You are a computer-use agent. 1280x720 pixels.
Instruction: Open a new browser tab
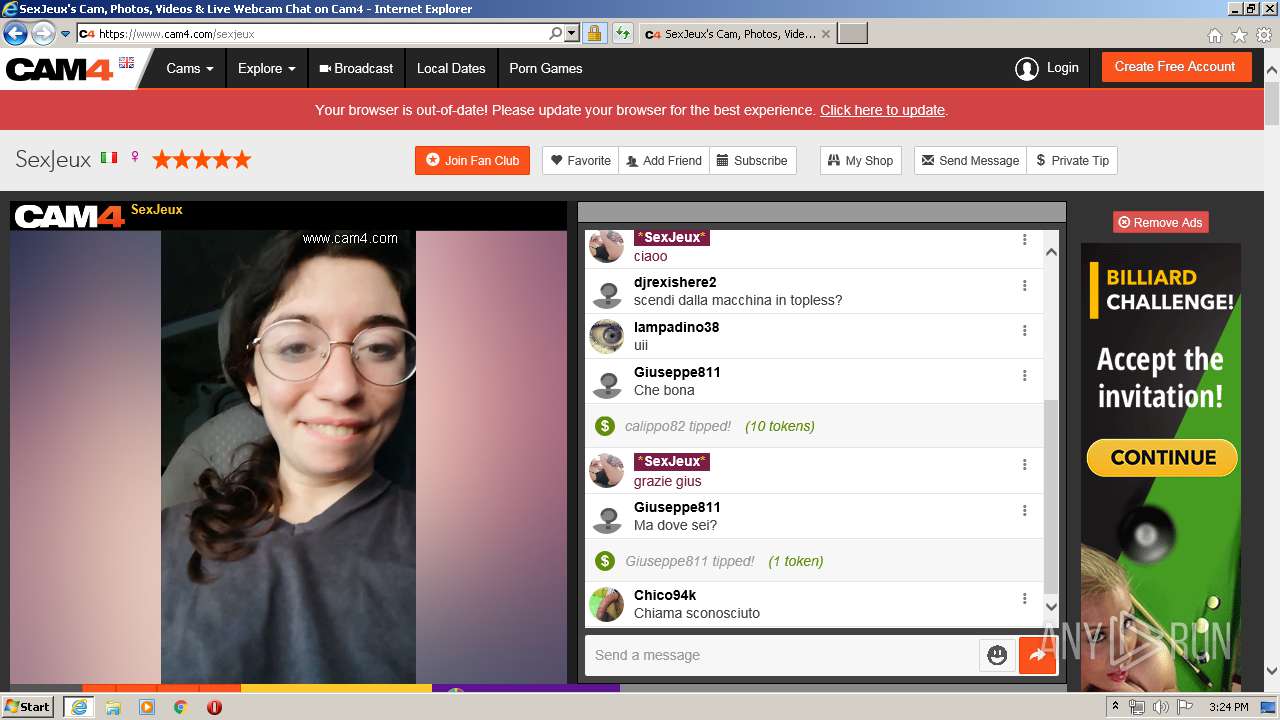852,34
